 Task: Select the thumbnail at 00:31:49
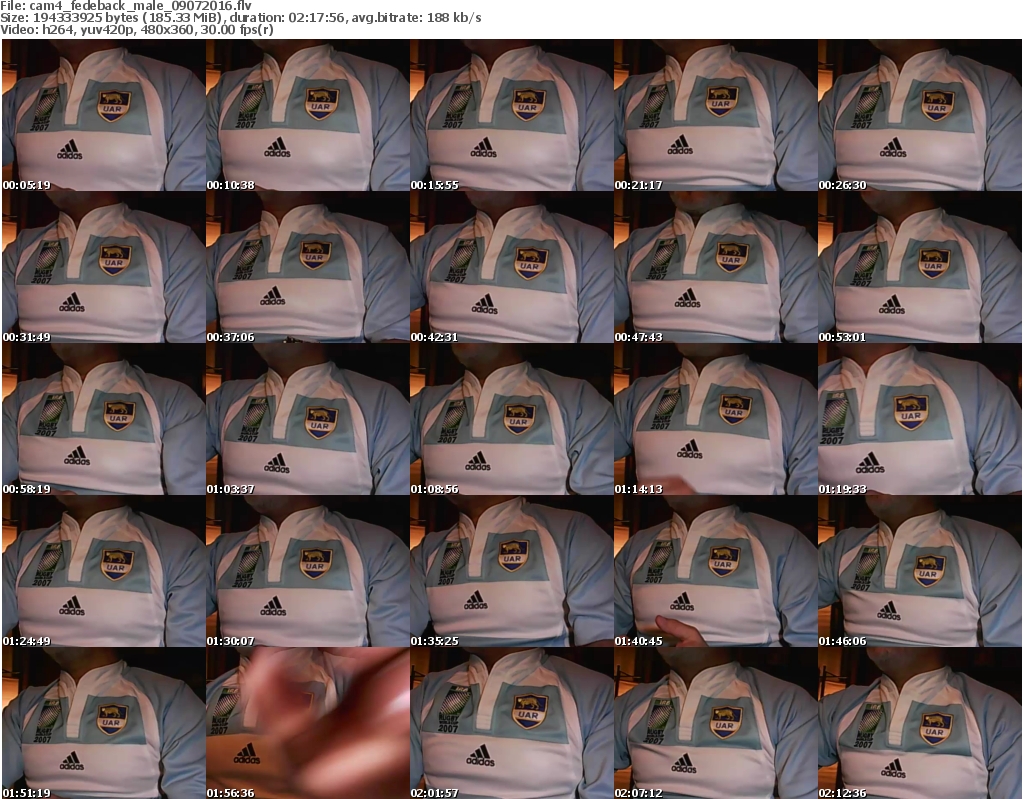coord(104,267)
